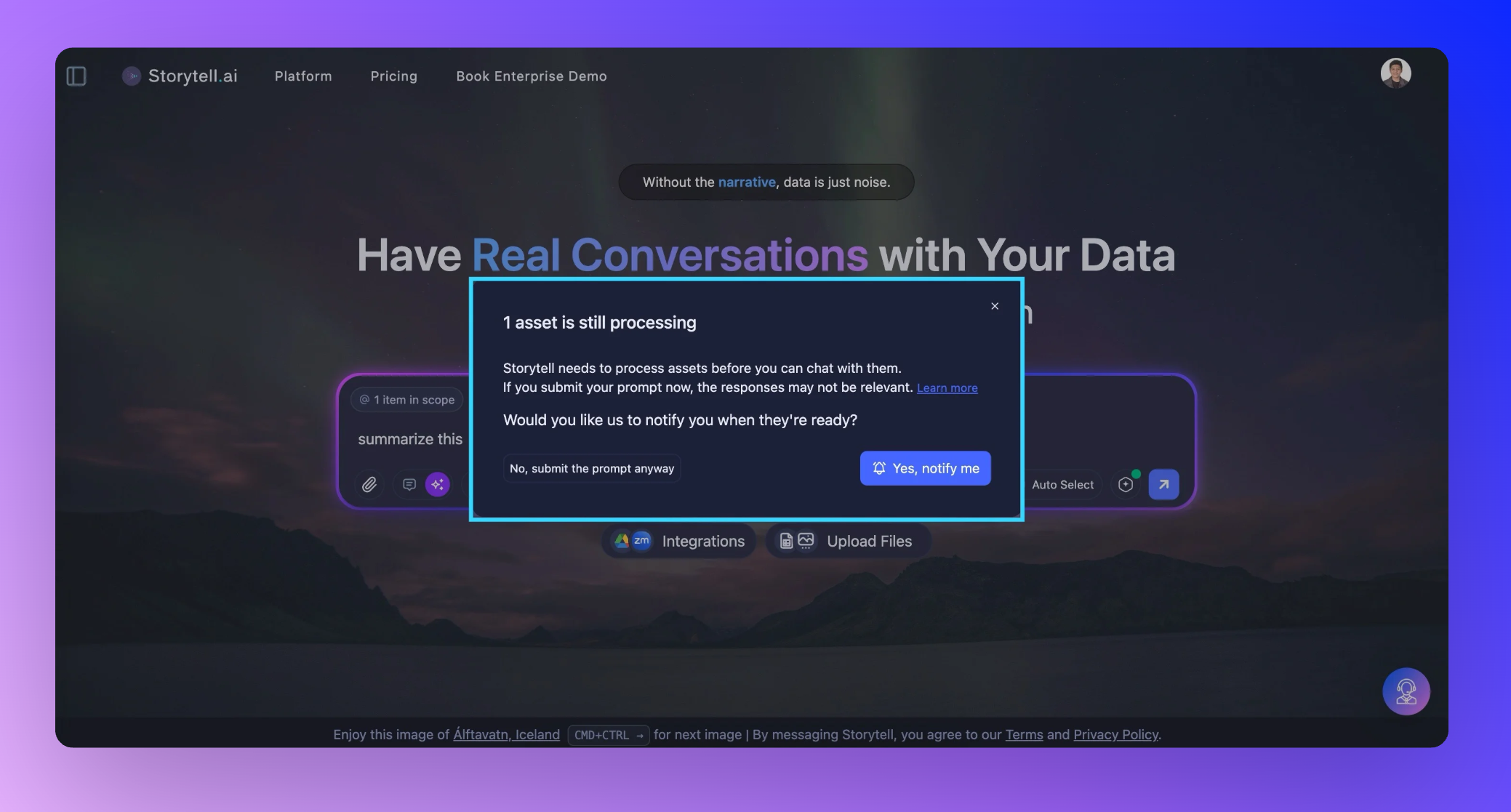Choose No, submit the prompt anyway
Image resolution: width=1511 pixels, height=812 pixels.
(x=592, y=469)
